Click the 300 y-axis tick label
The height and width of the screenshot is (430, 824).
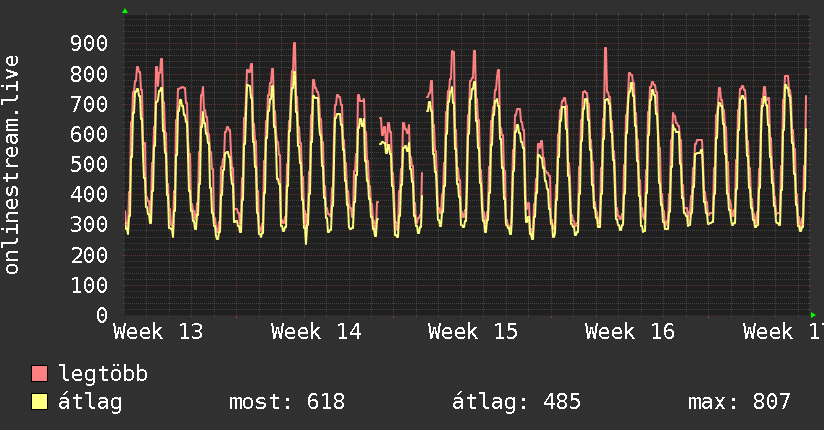pos(89,225)
